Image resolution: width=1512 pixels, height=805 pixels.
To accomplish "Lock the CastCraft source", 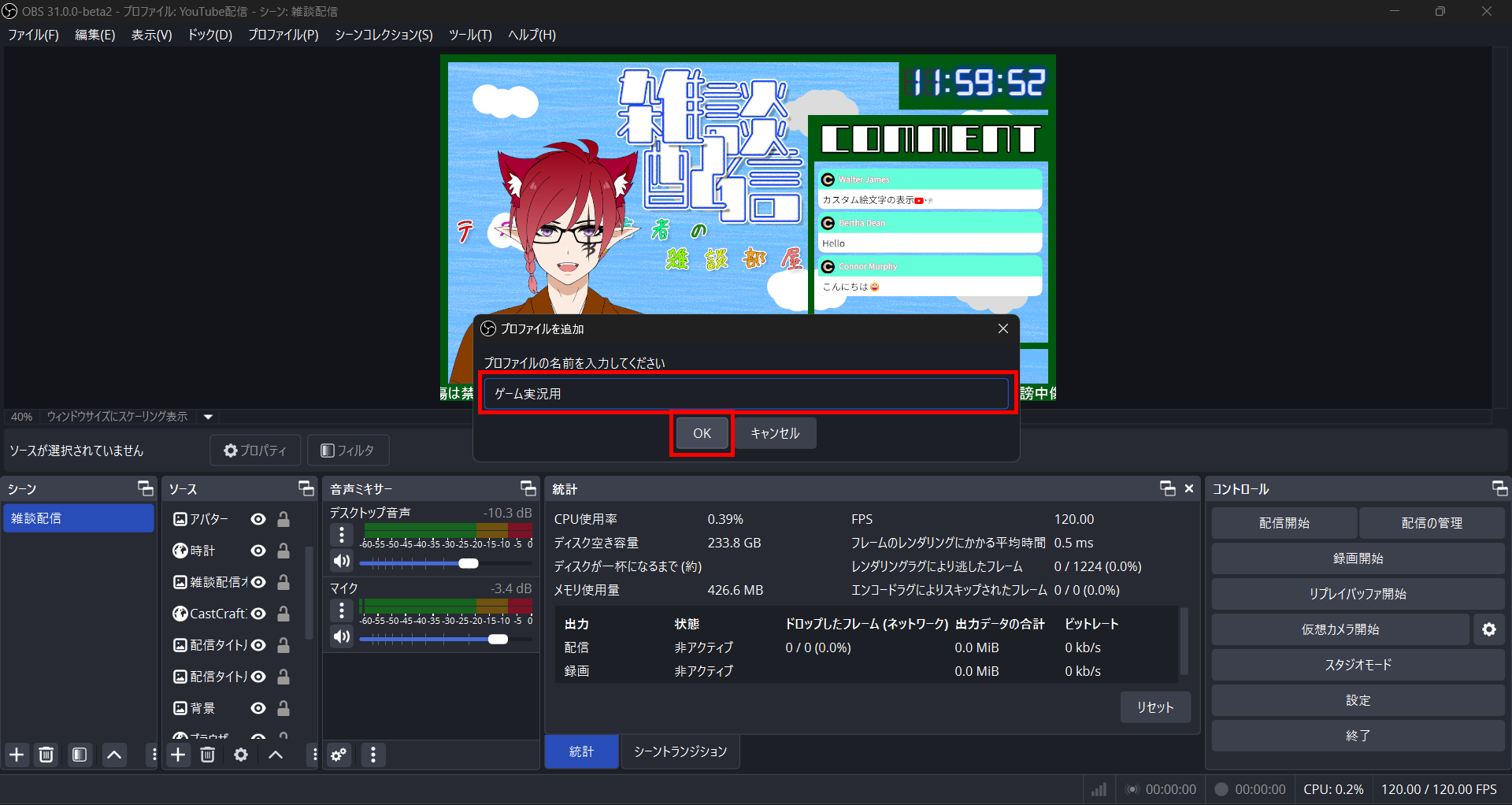I will pos(283,614).
